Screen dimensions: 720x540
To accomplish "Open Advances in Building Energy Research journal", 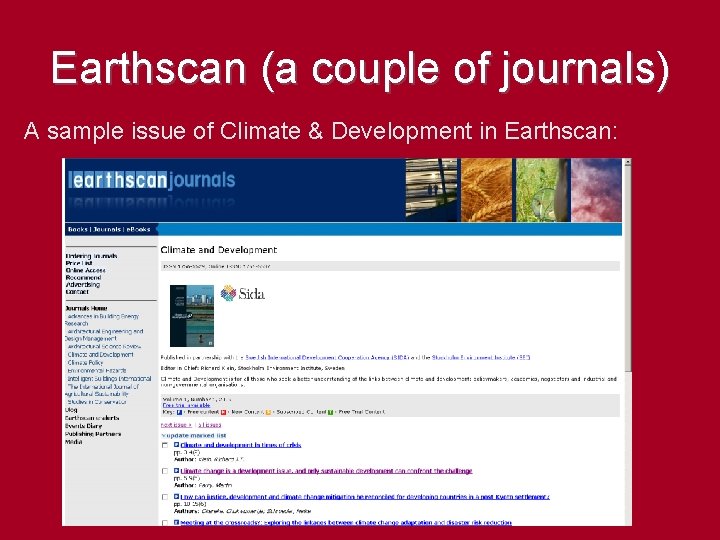I will pyautogui.click(x=102, y=320).
